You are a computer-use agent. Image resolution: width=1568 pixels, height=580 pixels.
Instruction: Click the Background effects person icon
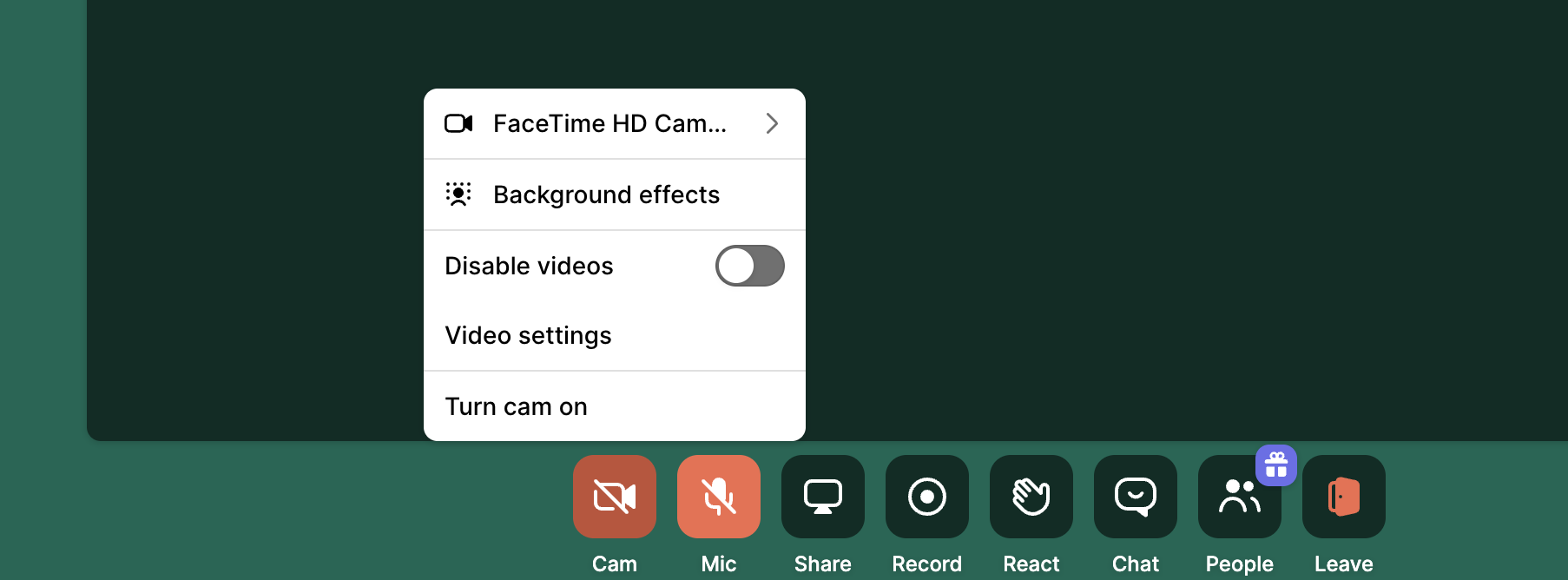coord(458,194)
